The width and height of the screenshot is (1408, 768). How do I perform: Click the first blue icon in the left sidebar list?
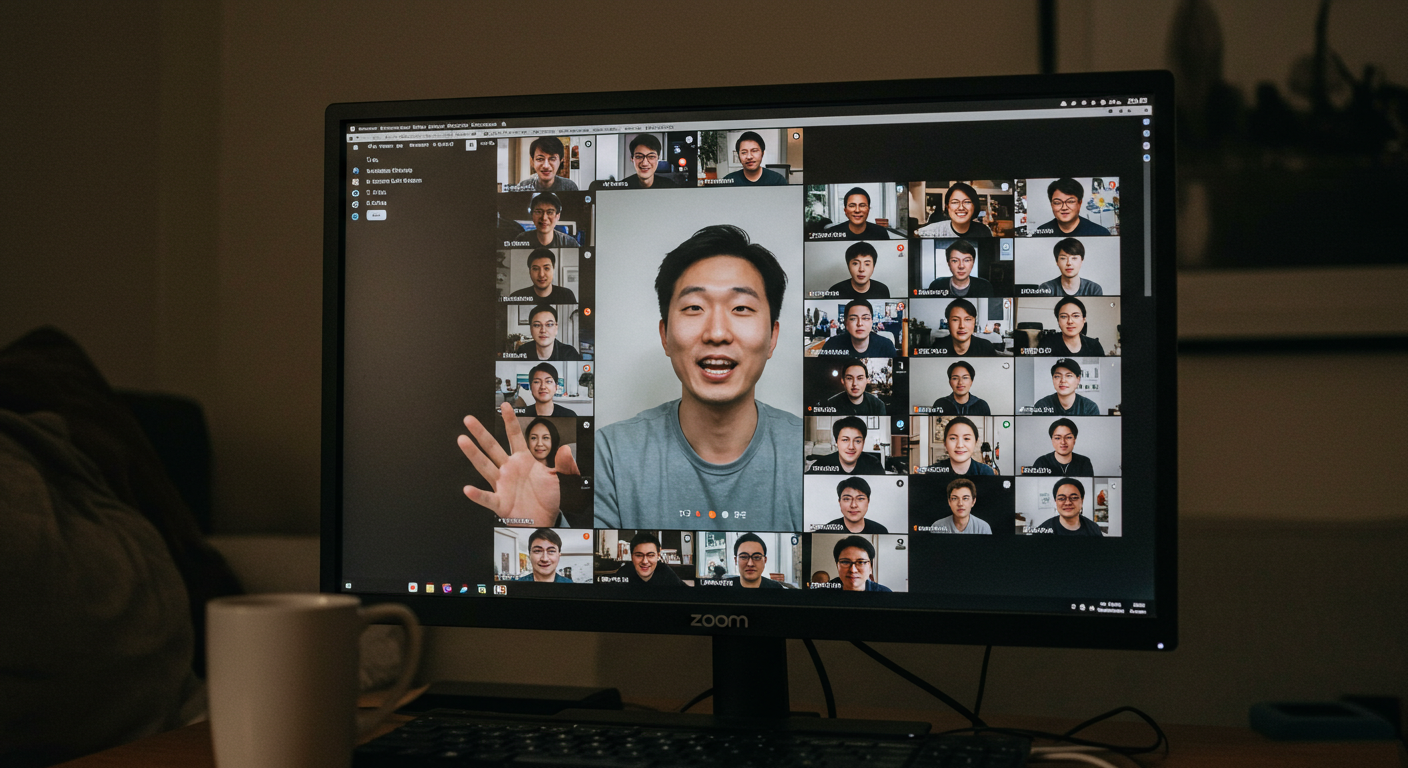355,171
